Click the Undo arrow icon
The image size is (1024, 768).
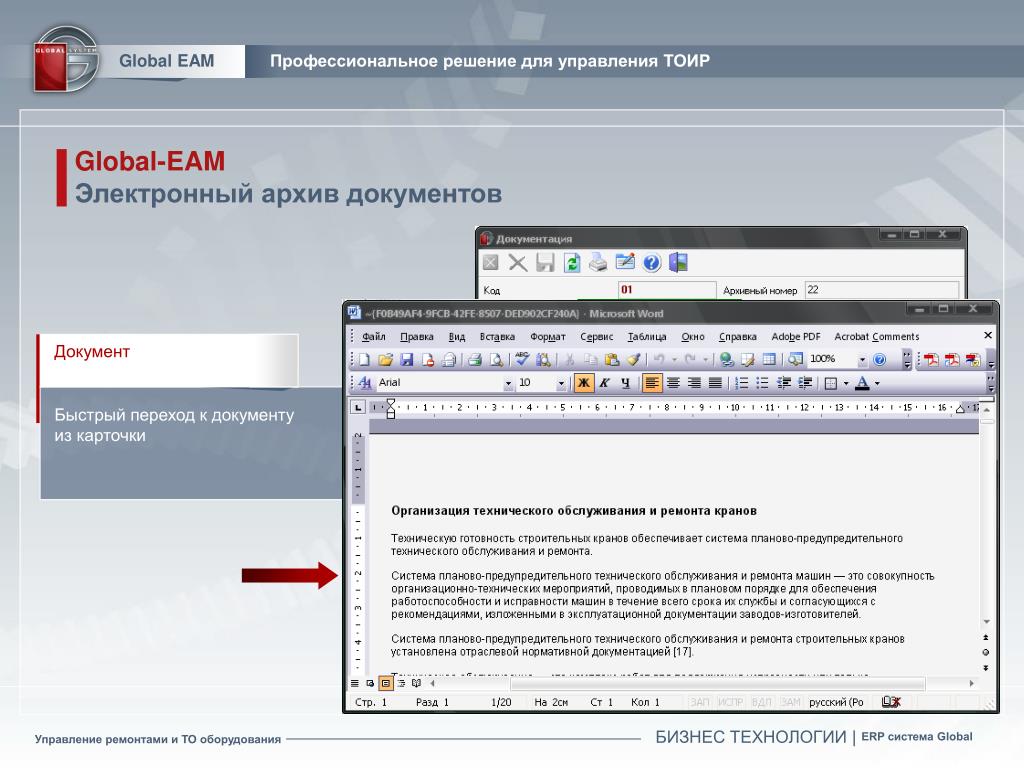tap(659, 359)
